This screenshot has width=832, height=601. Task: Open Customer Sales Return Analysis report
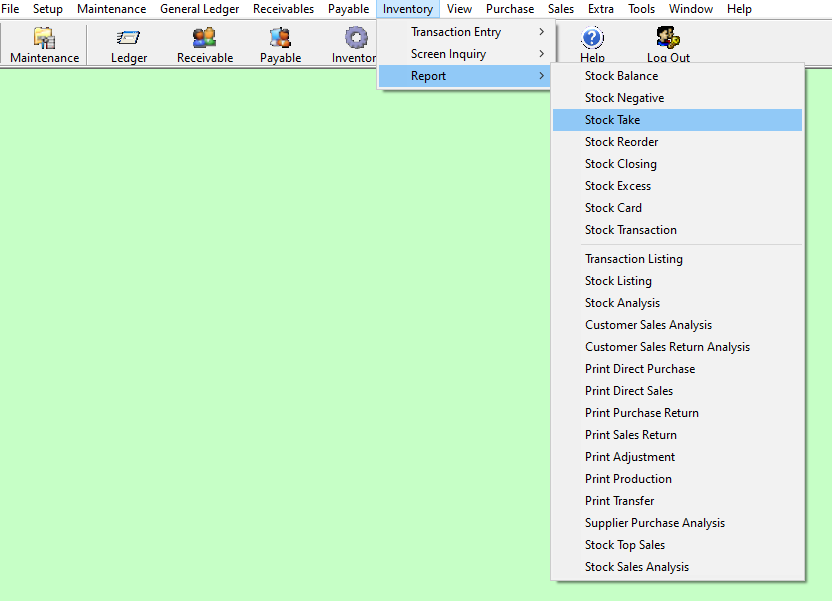pyautogui.click(x=678, y=347)
